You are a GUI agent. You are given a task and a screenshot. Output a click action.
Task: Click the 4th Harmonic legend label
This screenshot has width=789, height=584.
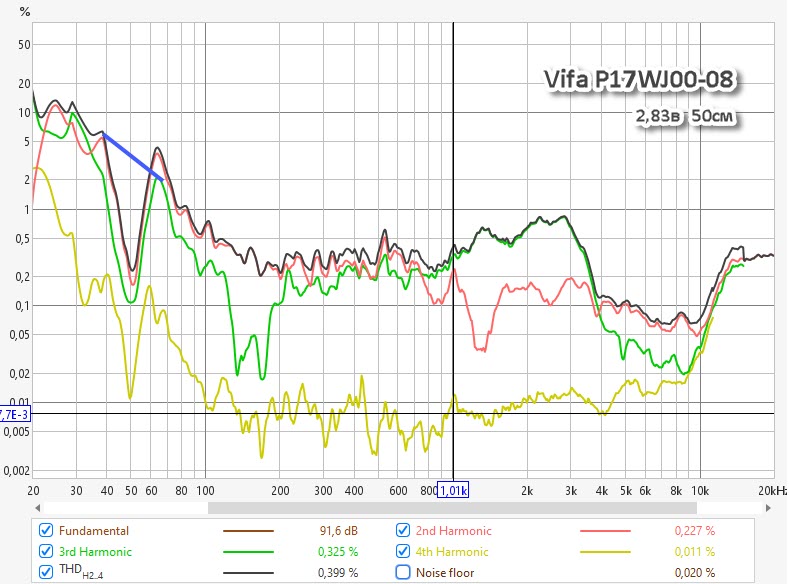[452, 552]
